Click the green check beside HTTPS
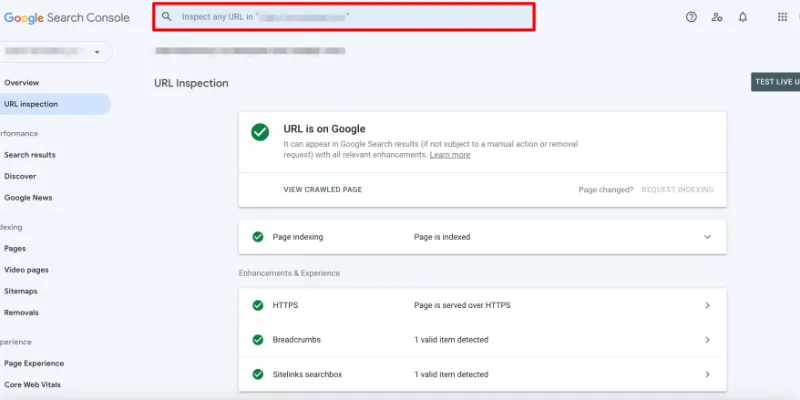This screenshot has height=400, width=800. pos(257,305)
